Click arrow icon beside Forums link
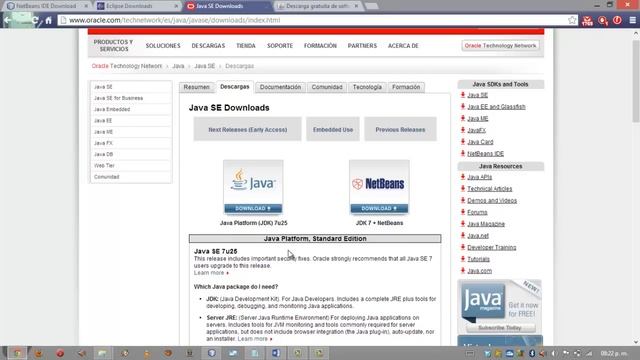Image resolution: width=640 pixels, height=360 pixels. (x=463, y=212)
